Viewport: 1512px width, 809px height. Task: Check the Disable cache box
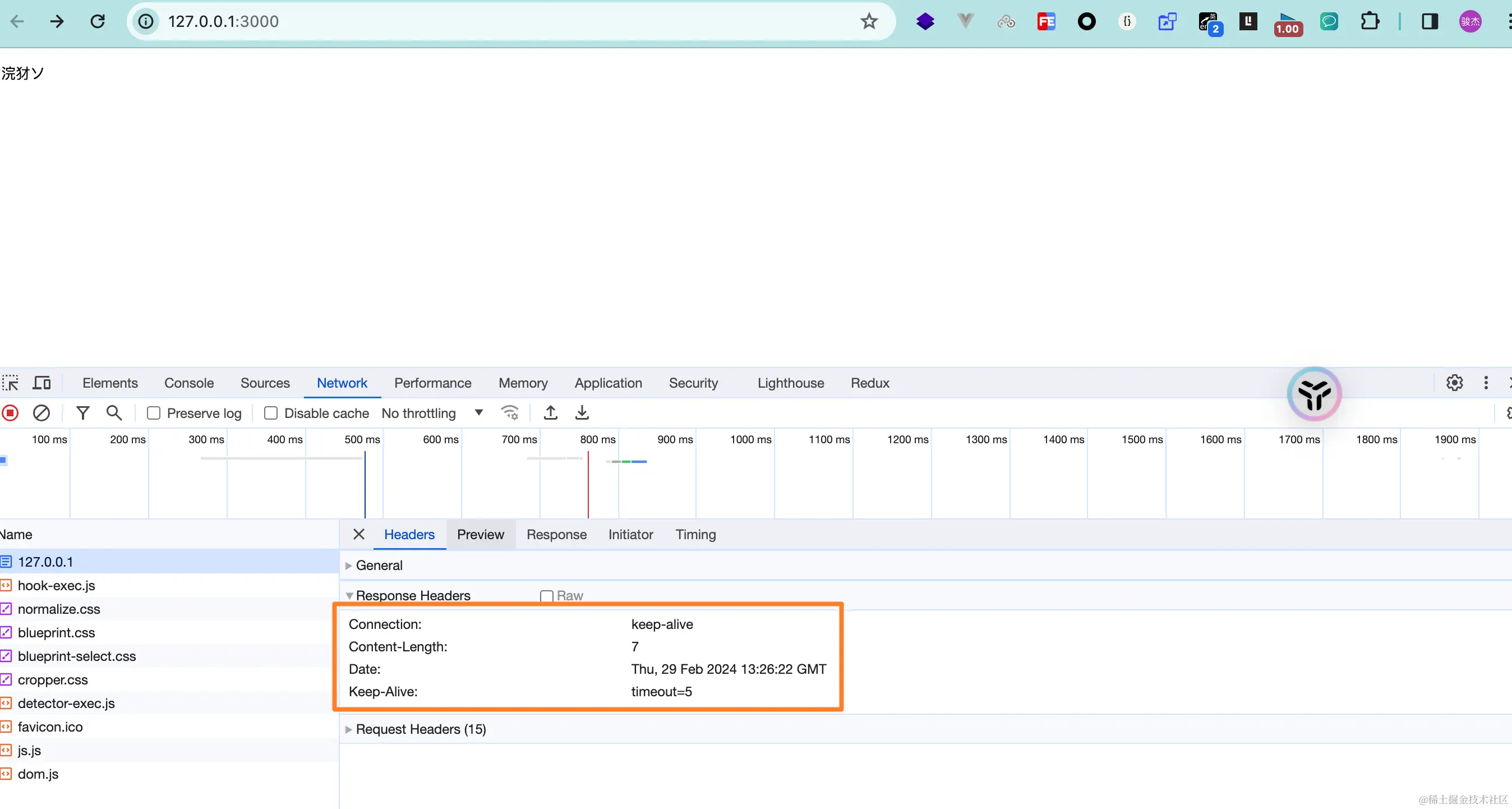[x=270, y=413]
